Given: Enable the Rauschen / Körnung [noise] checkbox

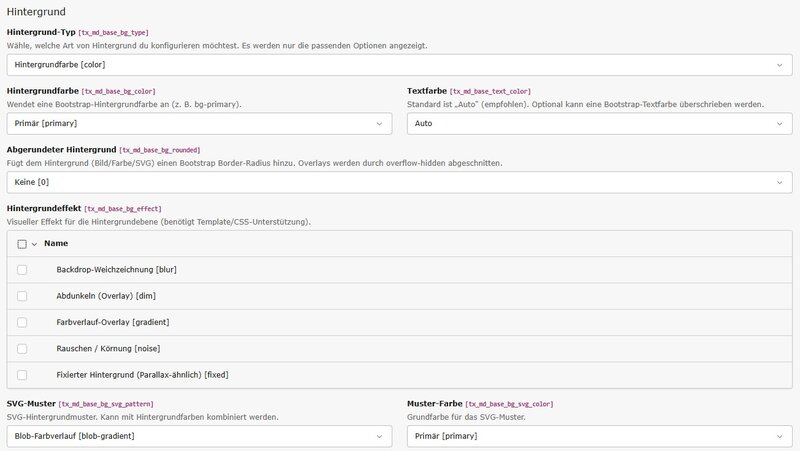Looking at the screenshot, I should pos(22,348).
